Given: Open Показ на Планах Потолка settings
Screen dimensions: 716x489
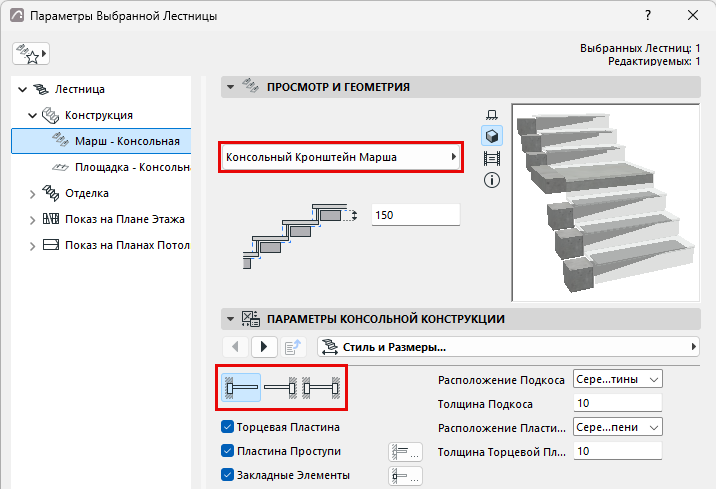Looking at the screenshot, I should pyautogui.click(x=127, y=246).
